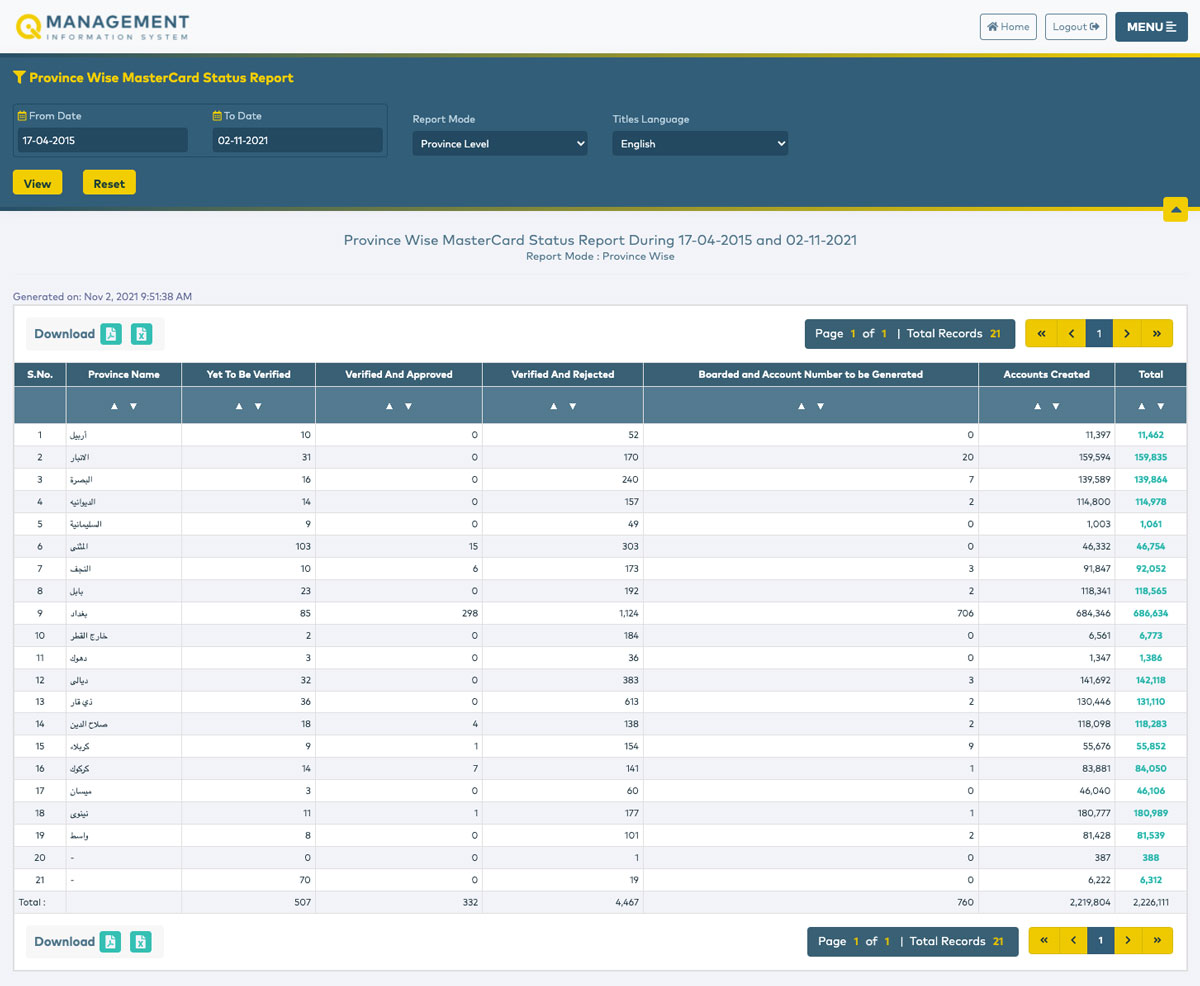This screenshot has height=986, width=1200.
Task: Click bottom Excel download icon
Action: [141, 941]
